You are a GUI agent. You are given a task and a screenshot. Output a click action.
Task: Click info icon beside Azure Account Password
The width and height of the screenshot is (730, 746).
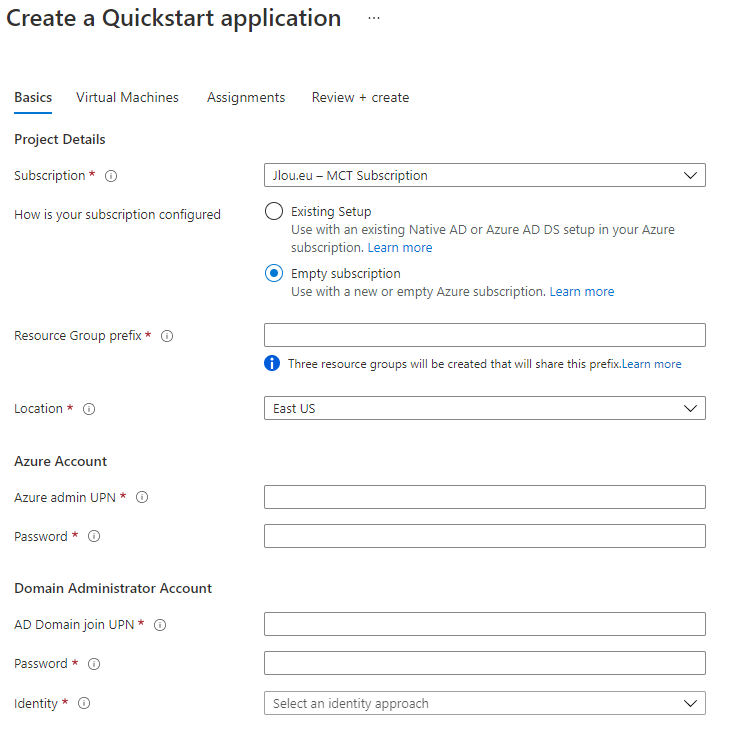[x=94, y=536]
